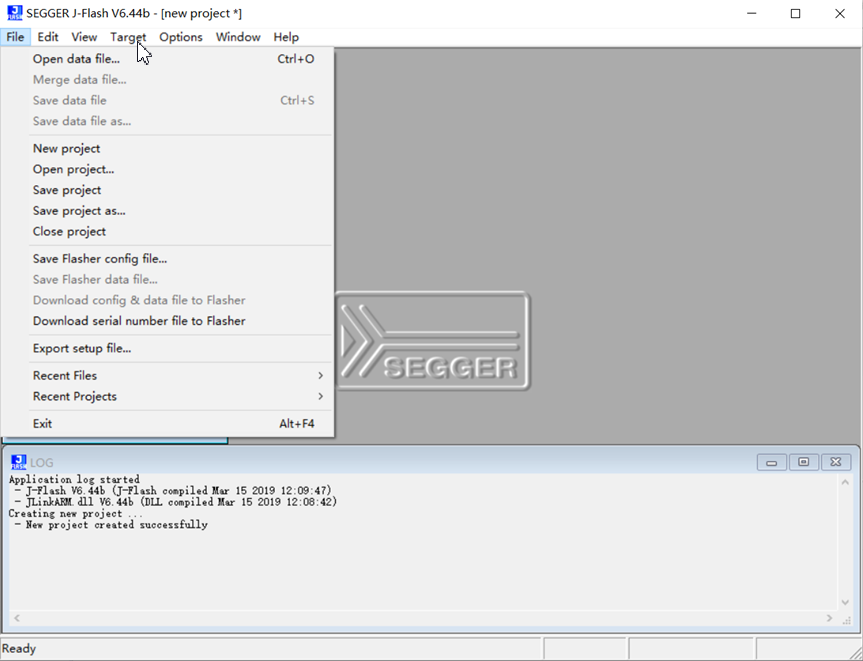Click the LOG window icon
Screen dimensions: 863x661
point(17,461)
